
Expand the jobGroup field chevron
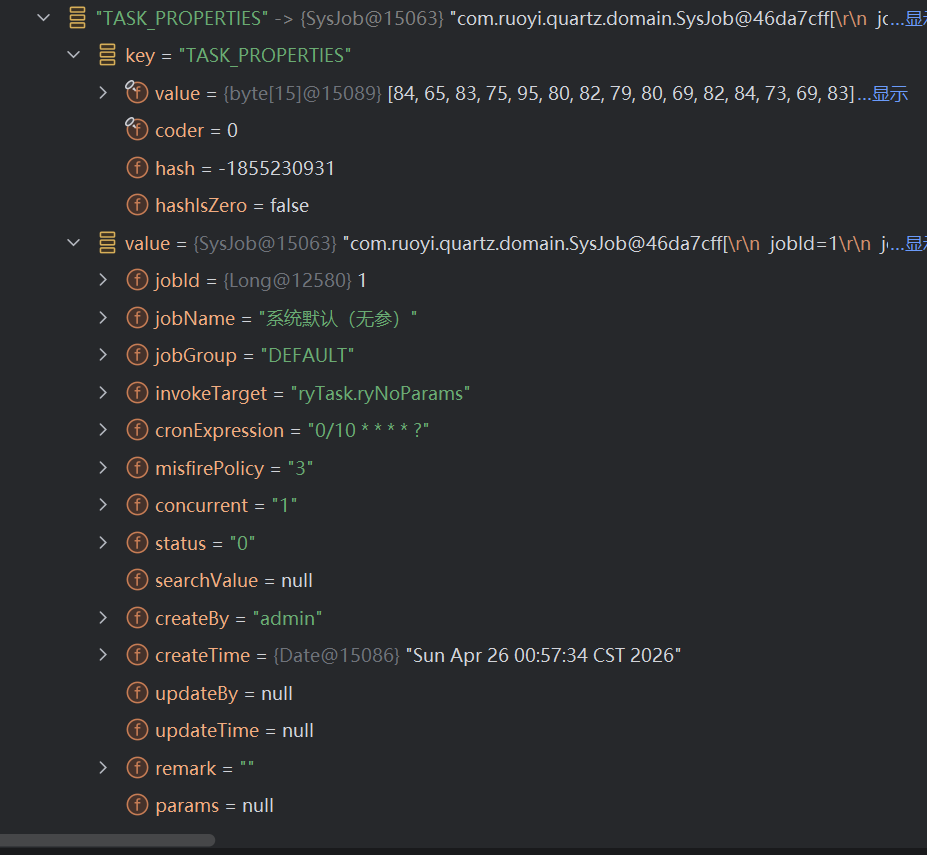click(x=103, y=355)
